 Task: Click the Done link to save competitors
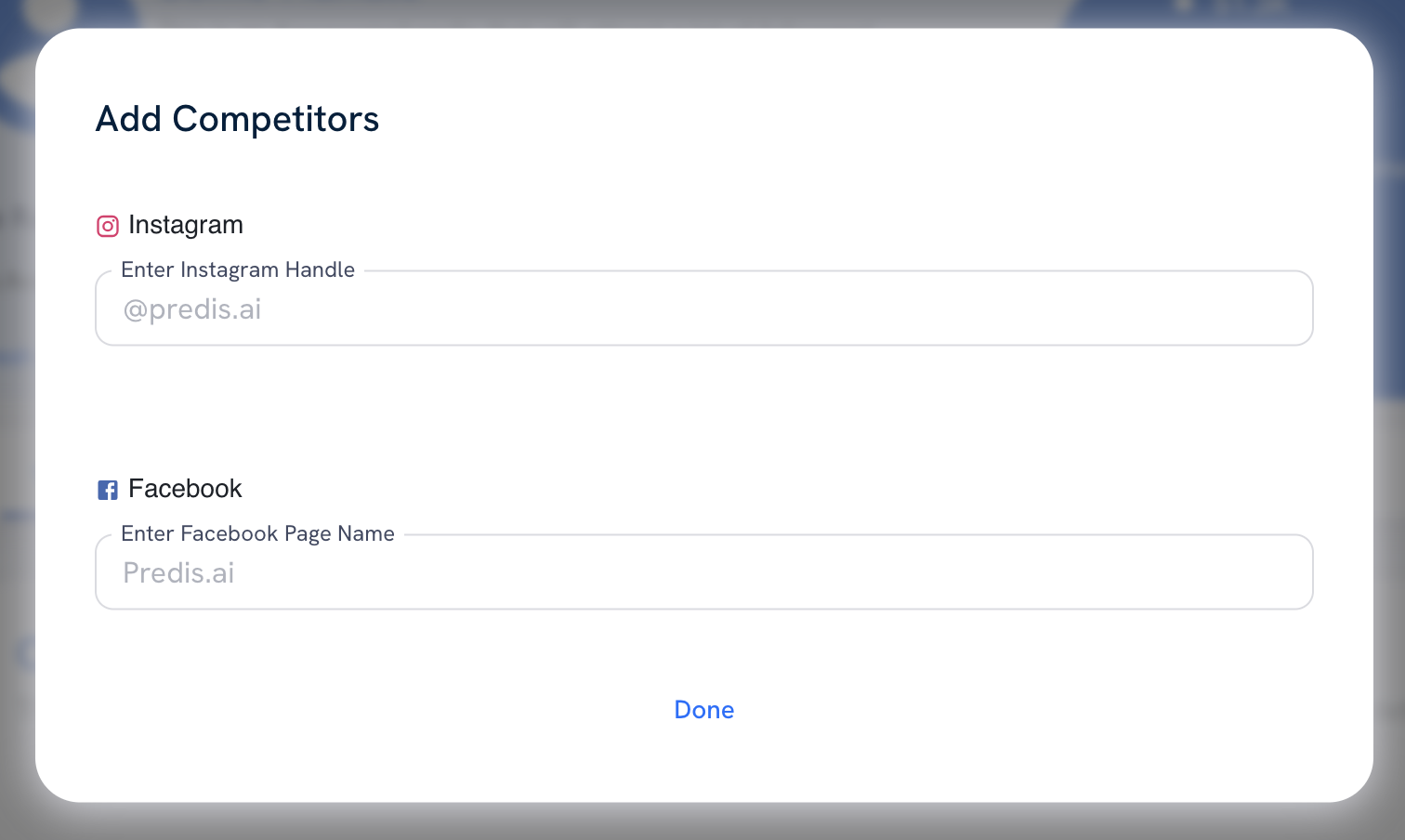[703, 709]
